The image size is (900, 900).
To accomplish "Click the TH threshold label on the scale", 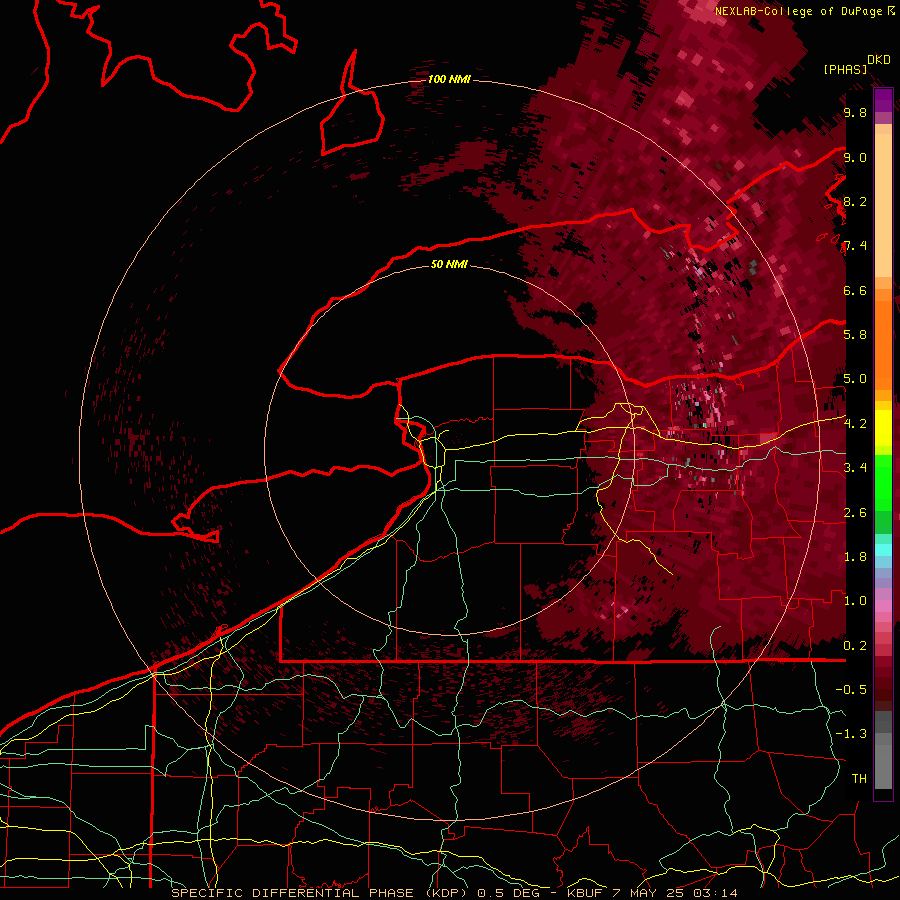I will tap(859, 779).
